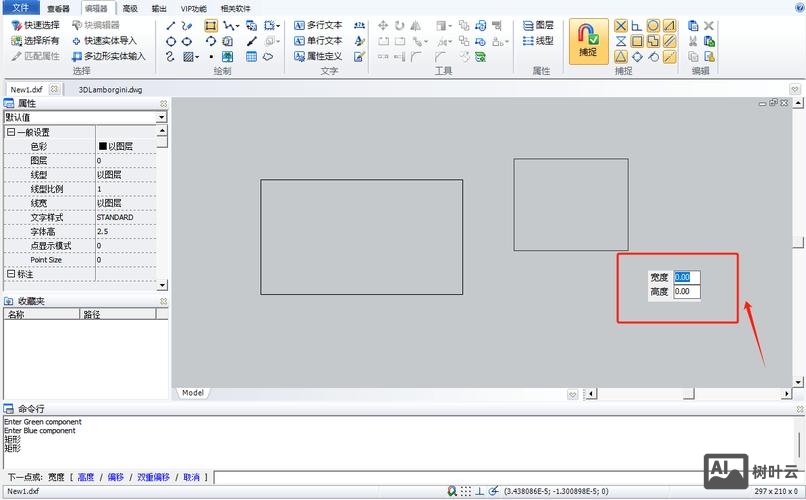Click the 色彩 black color swatch
The image size is (806, 500).
(102, 146)
